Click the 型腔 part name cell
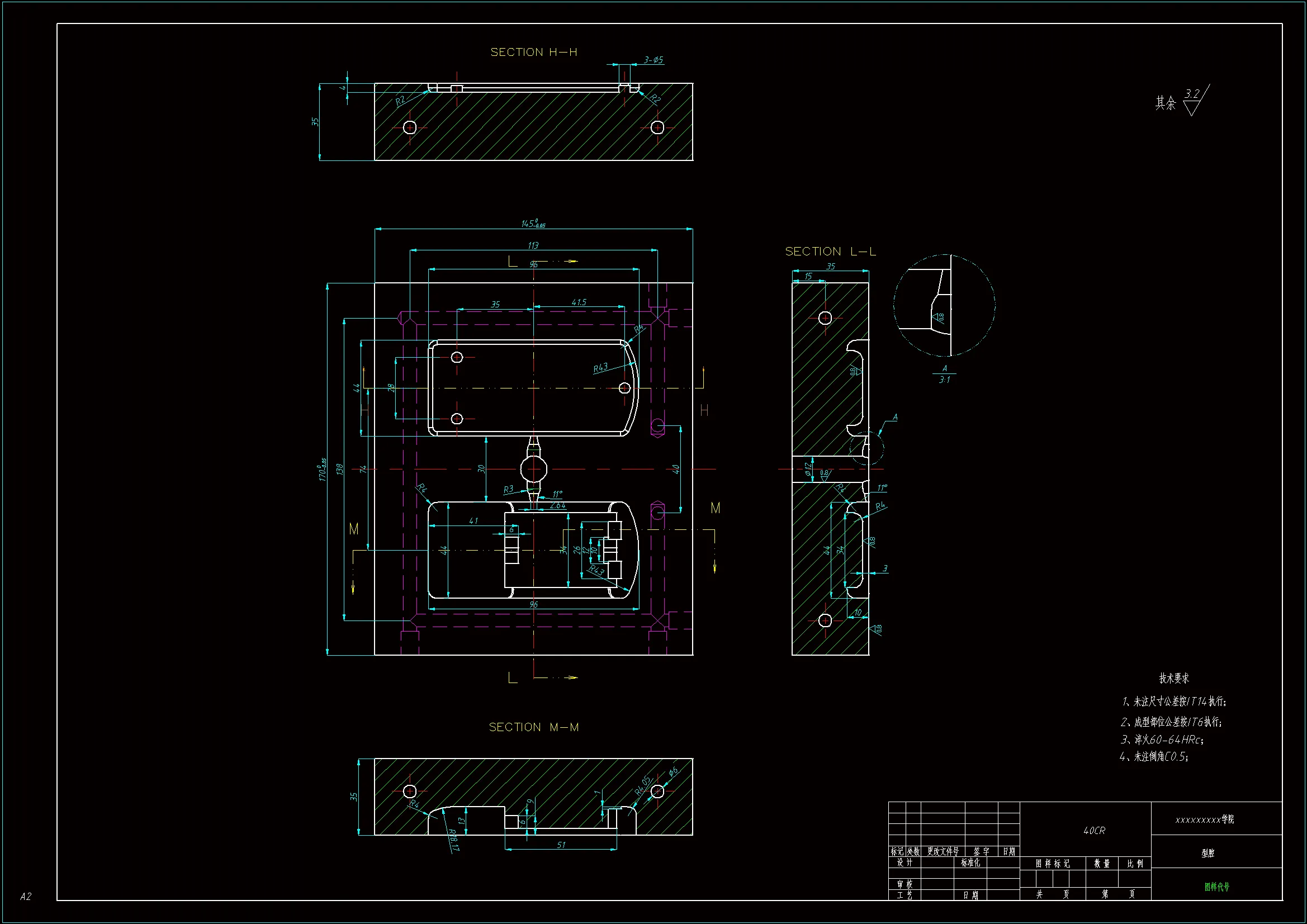Viewport: 1307px width, 924px height. point(1207,853)
